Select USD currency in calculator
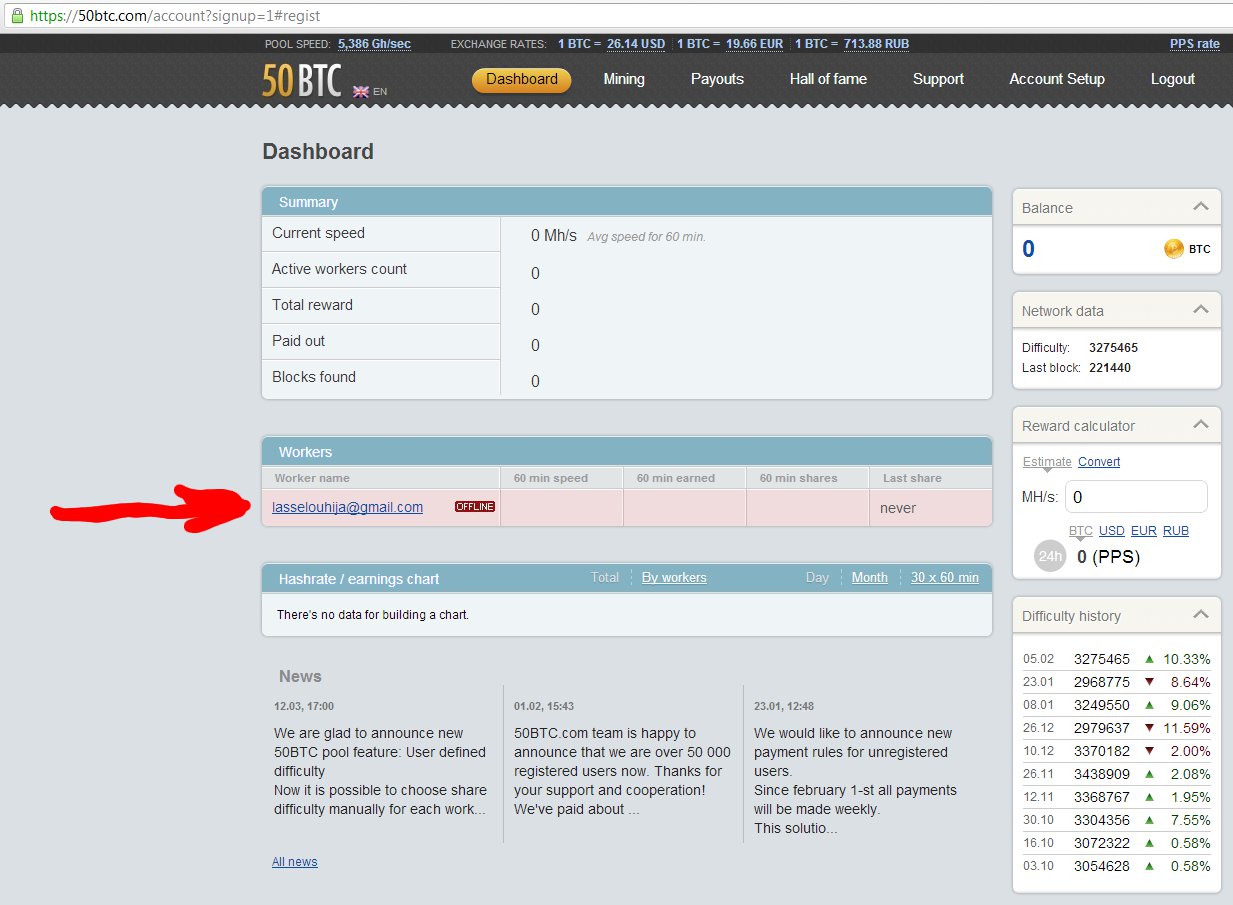The height and width of the screenshot is (905, 1233). (x=1112, y=531)
